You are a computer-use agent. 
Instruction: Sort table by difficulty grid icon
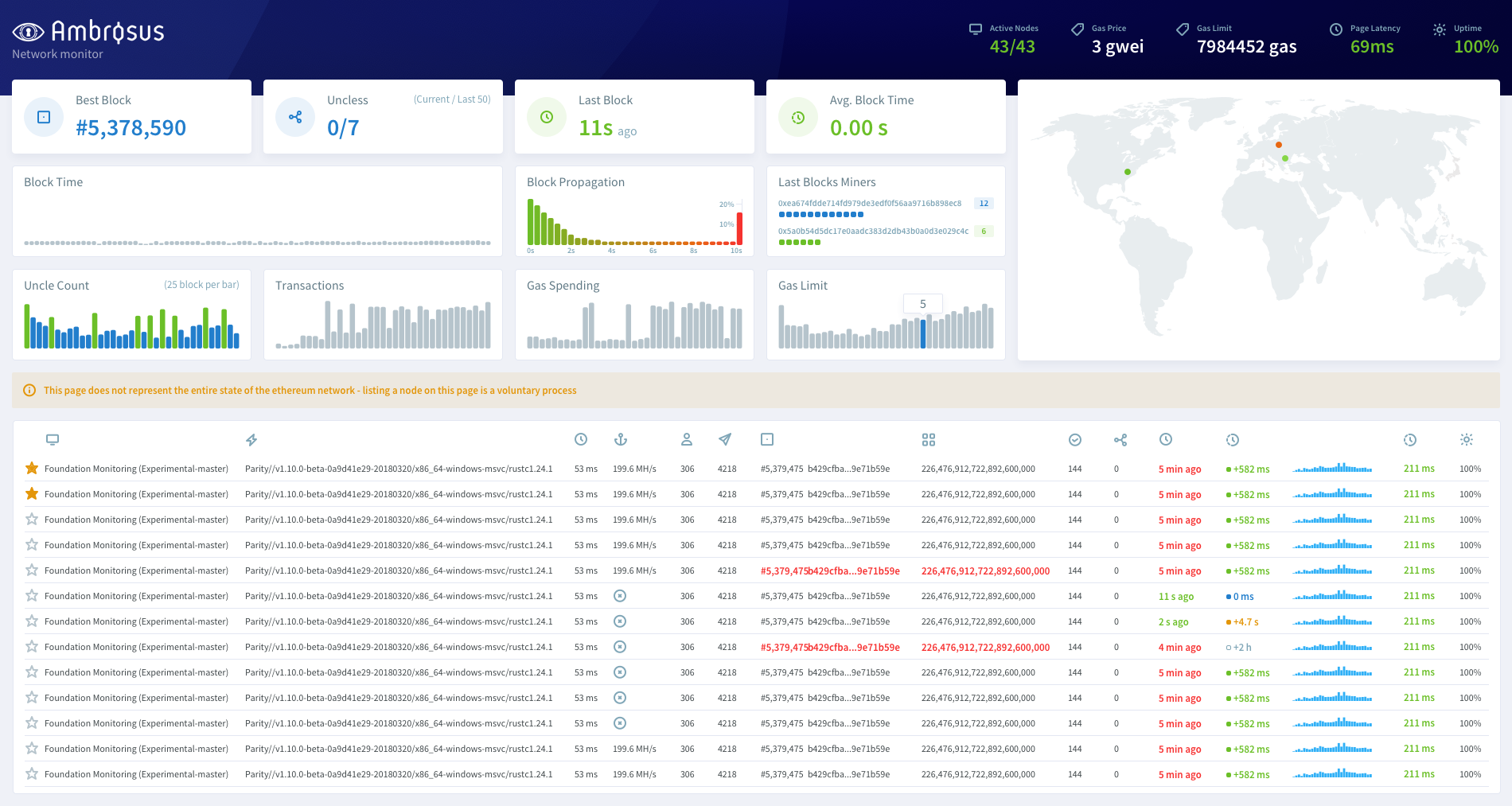(929, 439)
